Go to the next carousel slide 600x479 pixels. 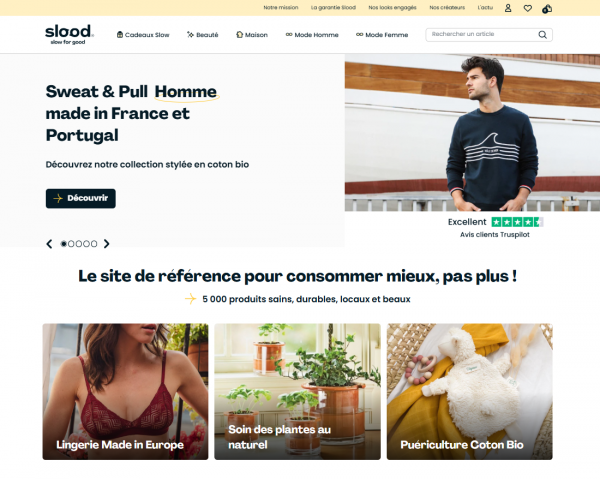[x=106, y=244]
